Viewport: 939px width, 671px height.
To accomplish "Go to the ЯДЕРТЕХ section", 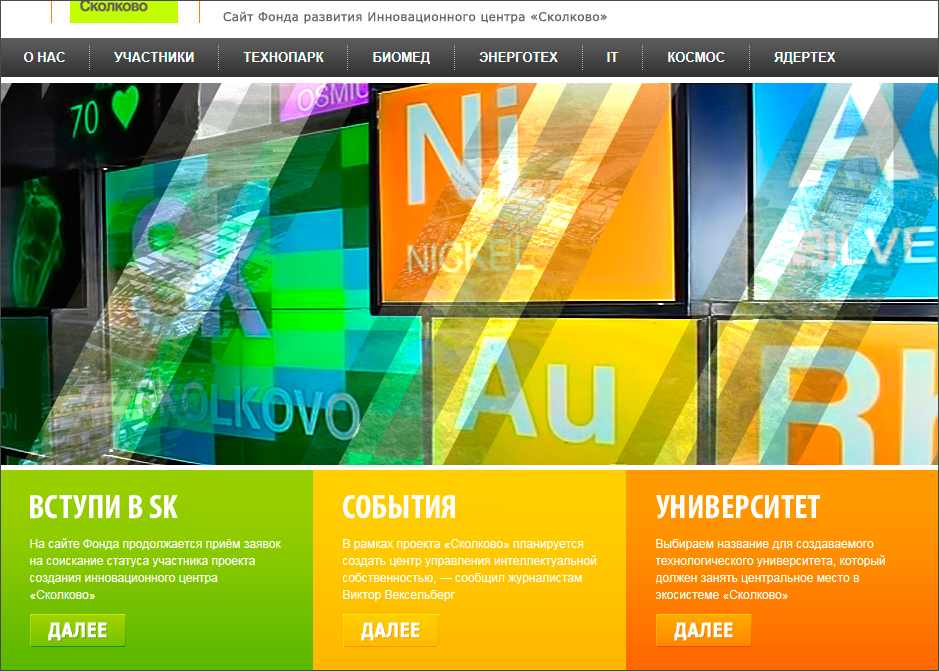I will [804, 58].
